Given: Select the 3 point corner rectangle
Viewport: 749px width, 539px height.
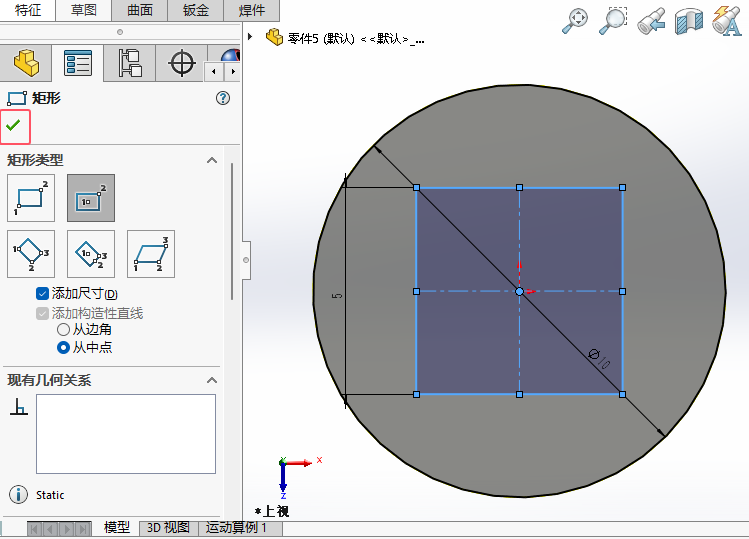Looking at the screenshot, I should pyautogui.click(x=31, y=254).
